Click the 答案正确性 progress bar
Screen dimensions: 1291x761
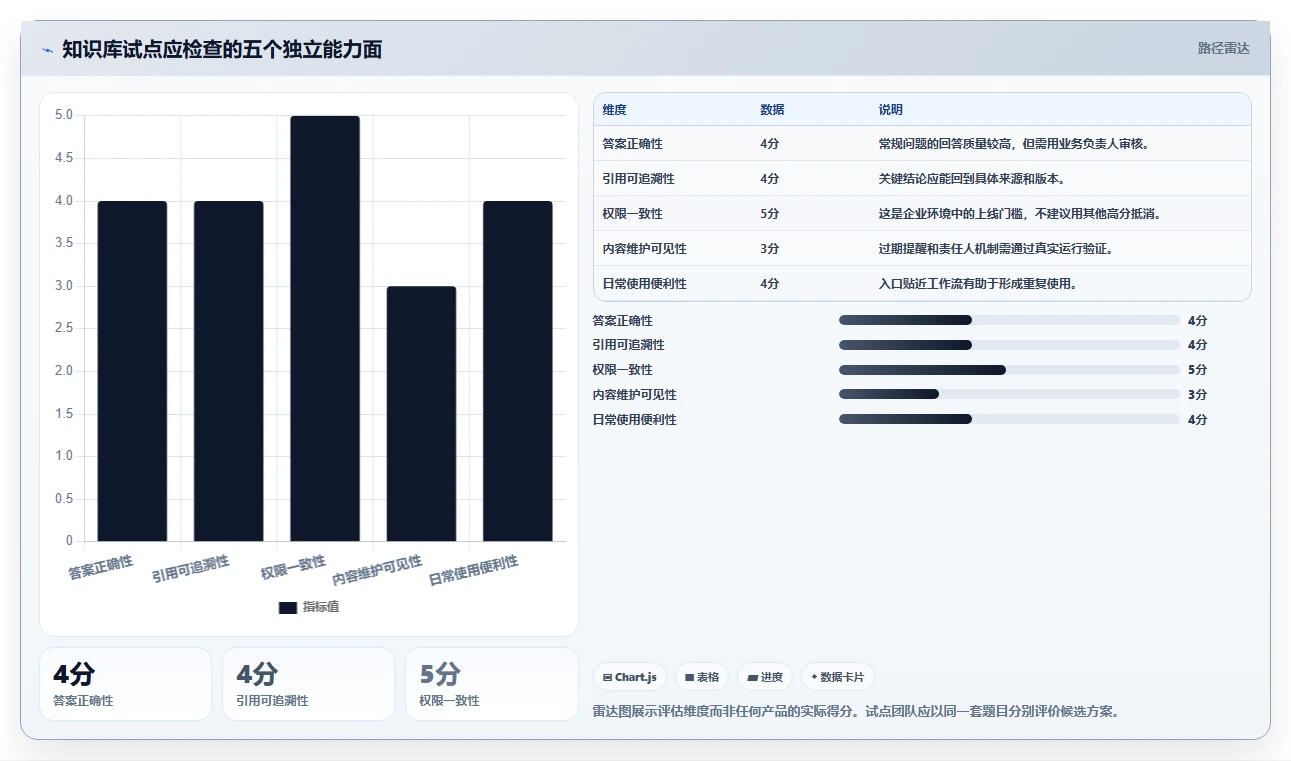(x=1010, y=320)
